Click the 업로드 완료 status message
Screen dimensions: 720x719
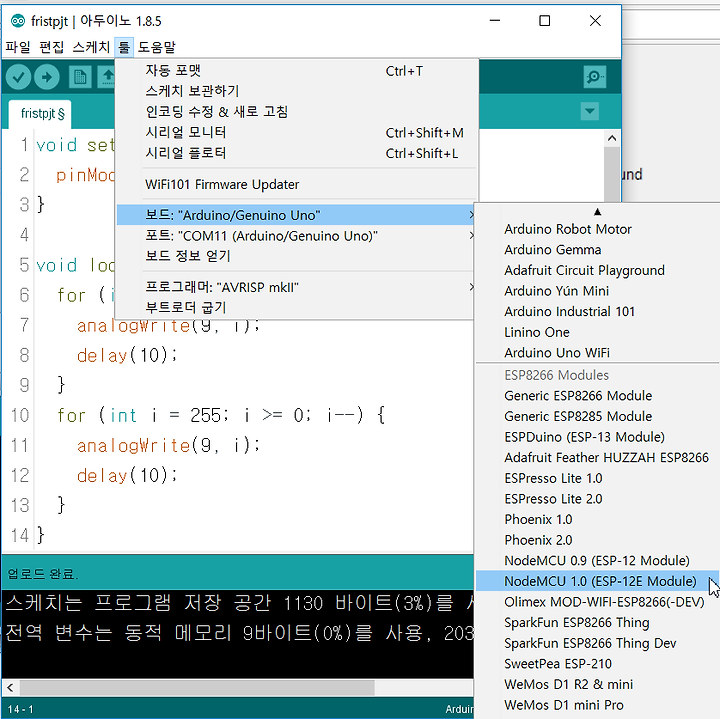pyautogui.click(x=43, y=573)
